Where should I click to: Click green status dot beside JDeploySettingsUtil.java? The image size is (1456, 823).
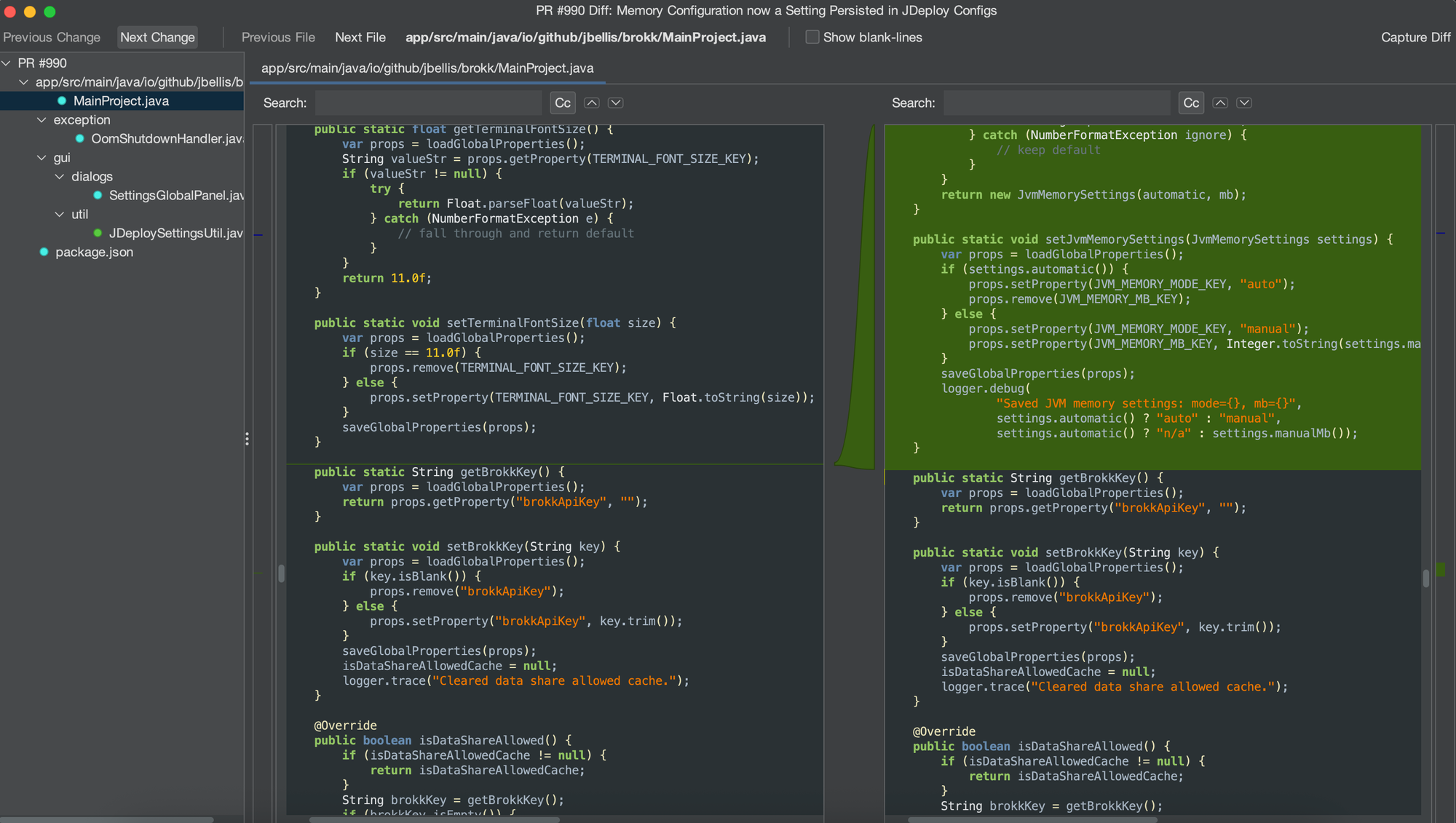pyautogui.click(x=98, y=233)
